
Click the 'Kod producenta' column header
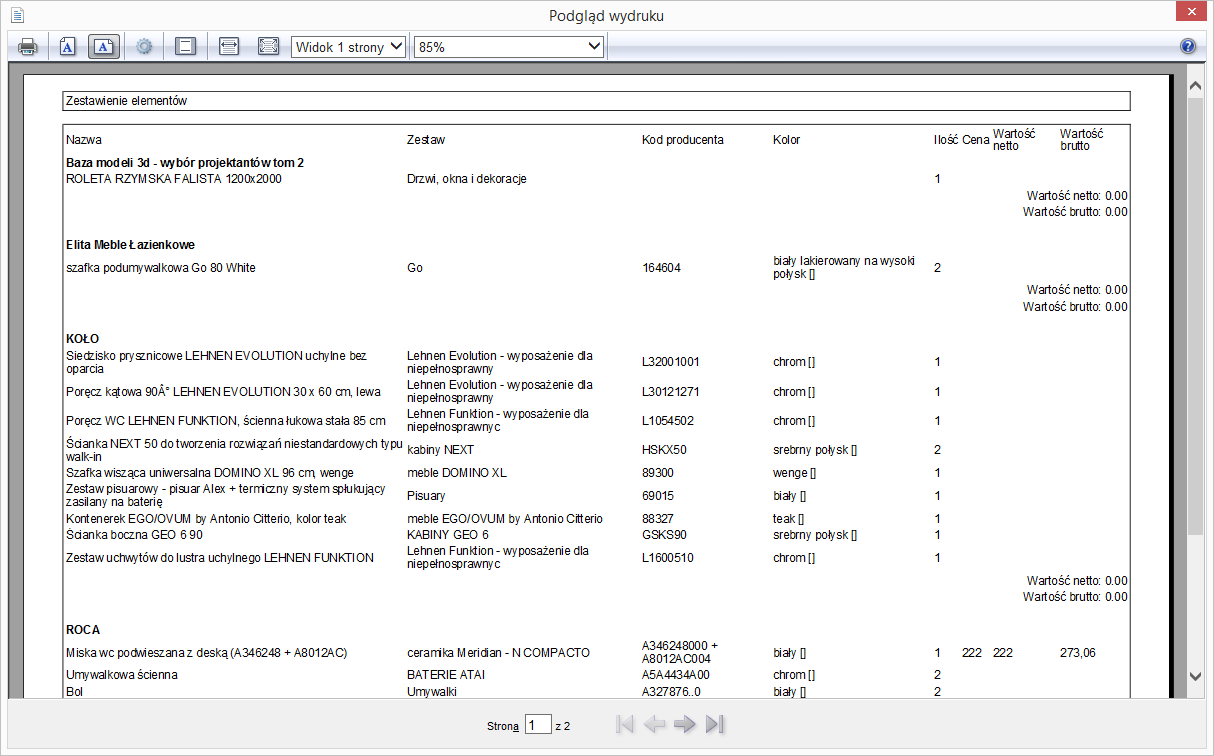coord(683,139)
